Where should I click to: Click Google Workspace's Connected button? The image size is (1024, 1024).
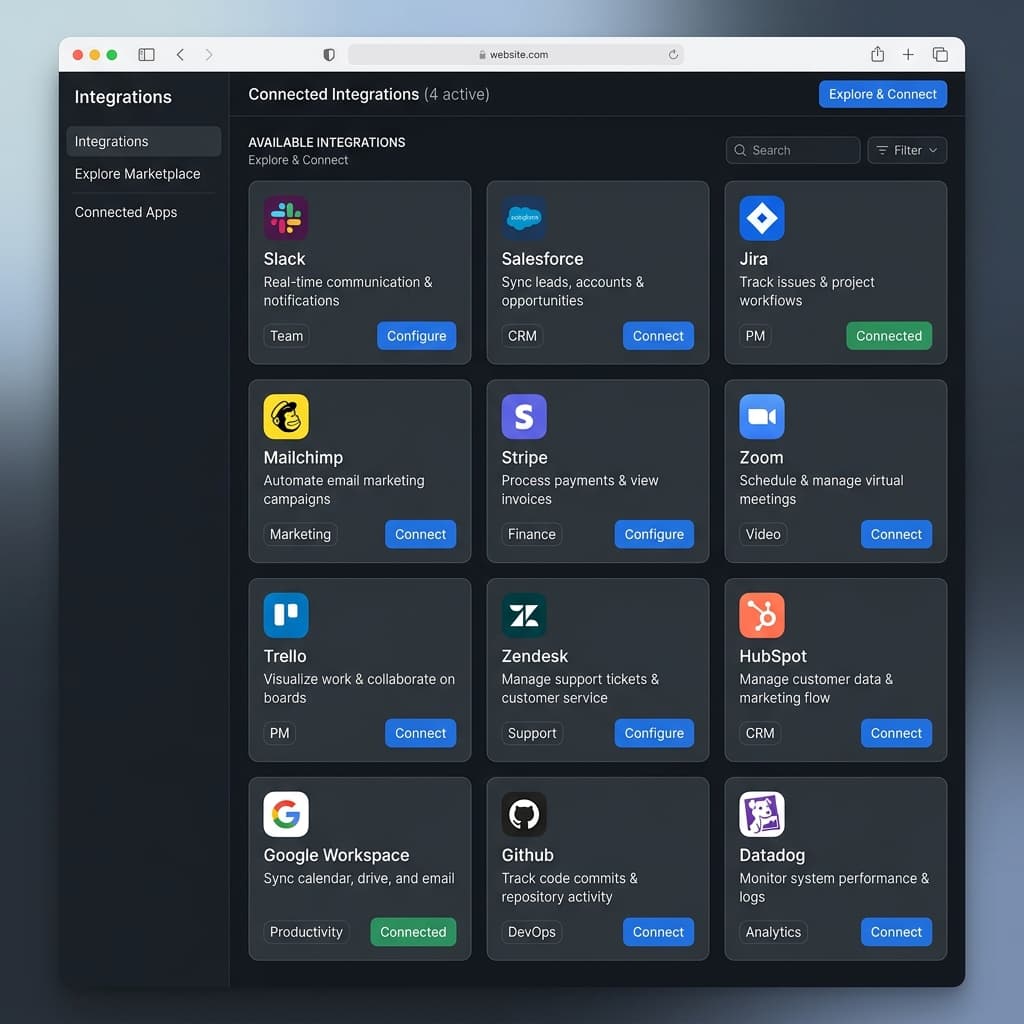(x=413, y=932)
